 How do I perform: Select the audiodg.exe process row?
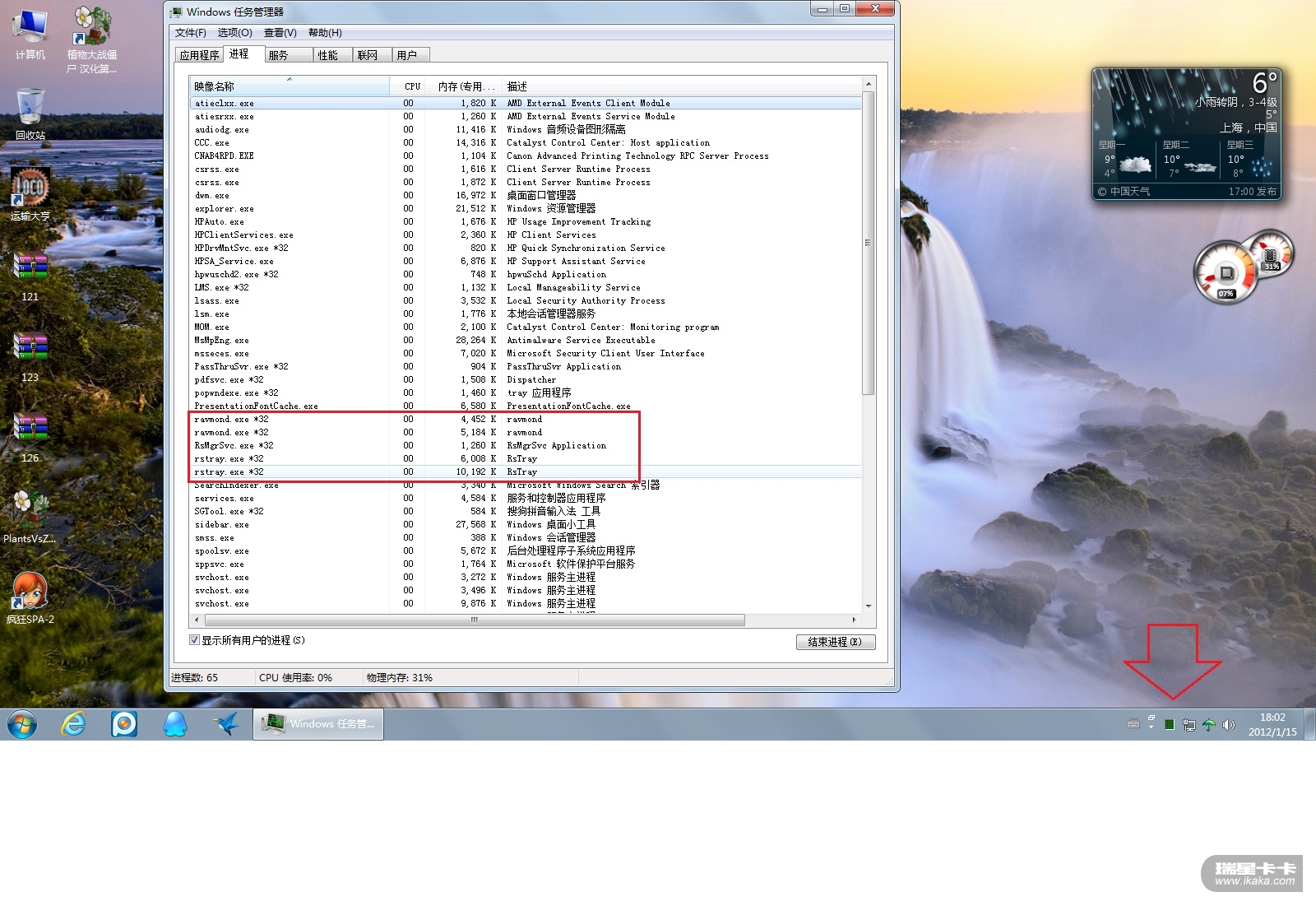coord(526,130)
